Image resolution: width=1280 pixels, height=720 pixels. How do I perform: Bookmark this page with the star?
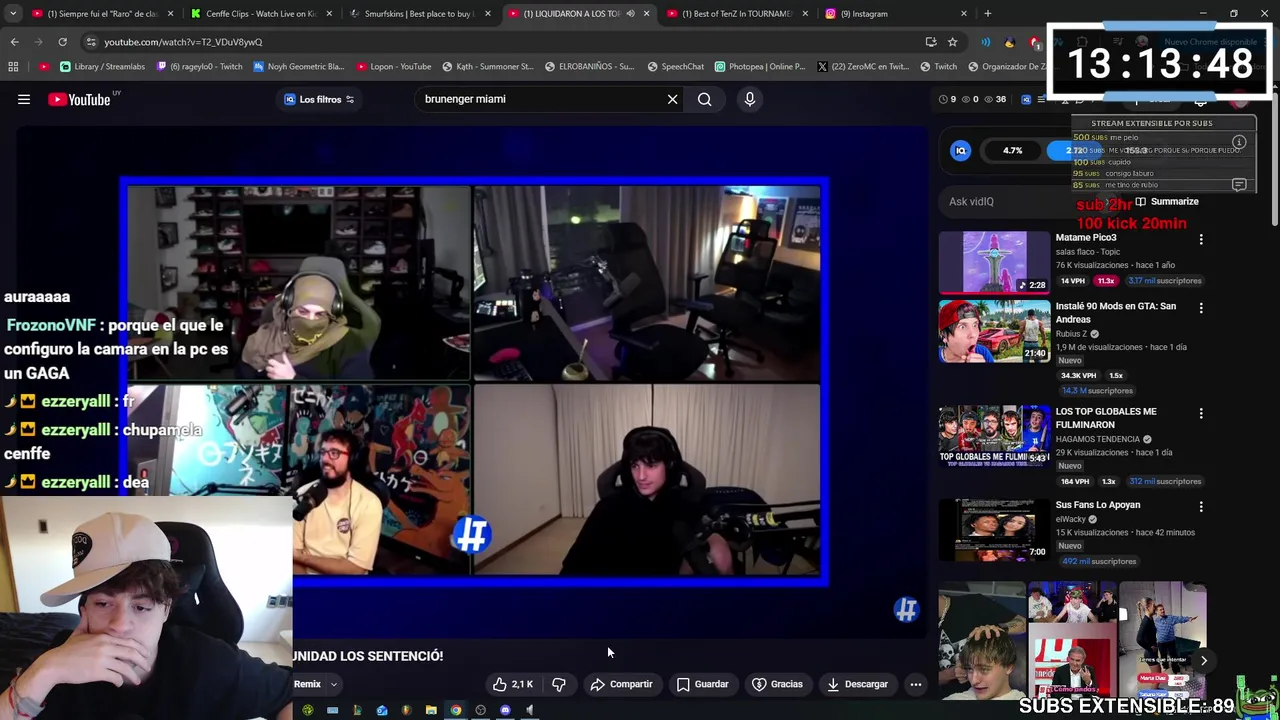pyautogui.click(x=952, y=42)
